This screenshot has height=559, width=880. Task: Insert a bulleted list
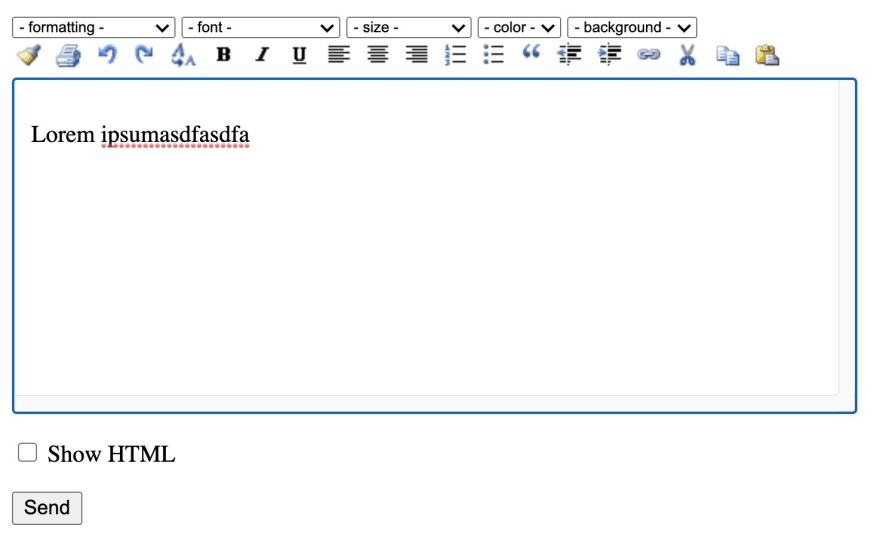(493, 54)
